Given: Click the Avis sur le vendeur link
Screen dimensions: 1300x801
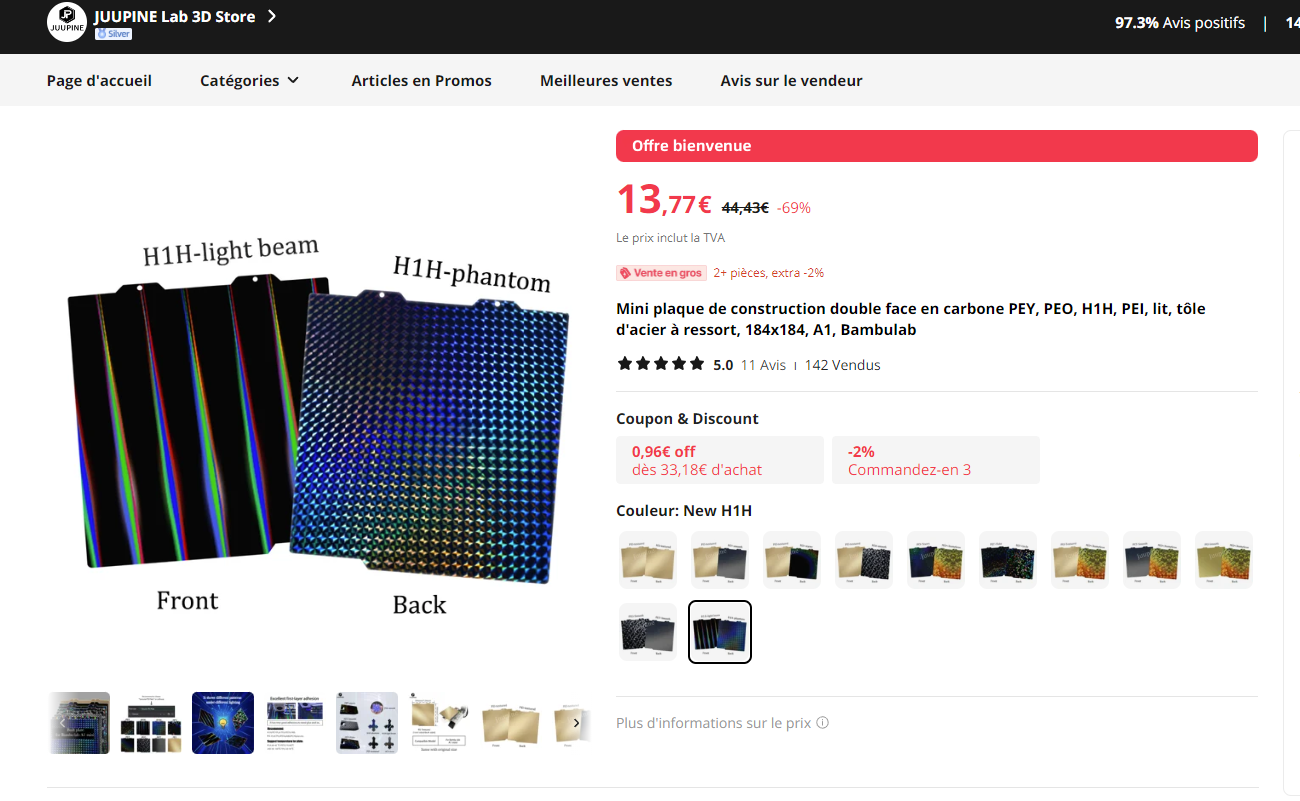Looking at the screenshot, I should 791,81.
